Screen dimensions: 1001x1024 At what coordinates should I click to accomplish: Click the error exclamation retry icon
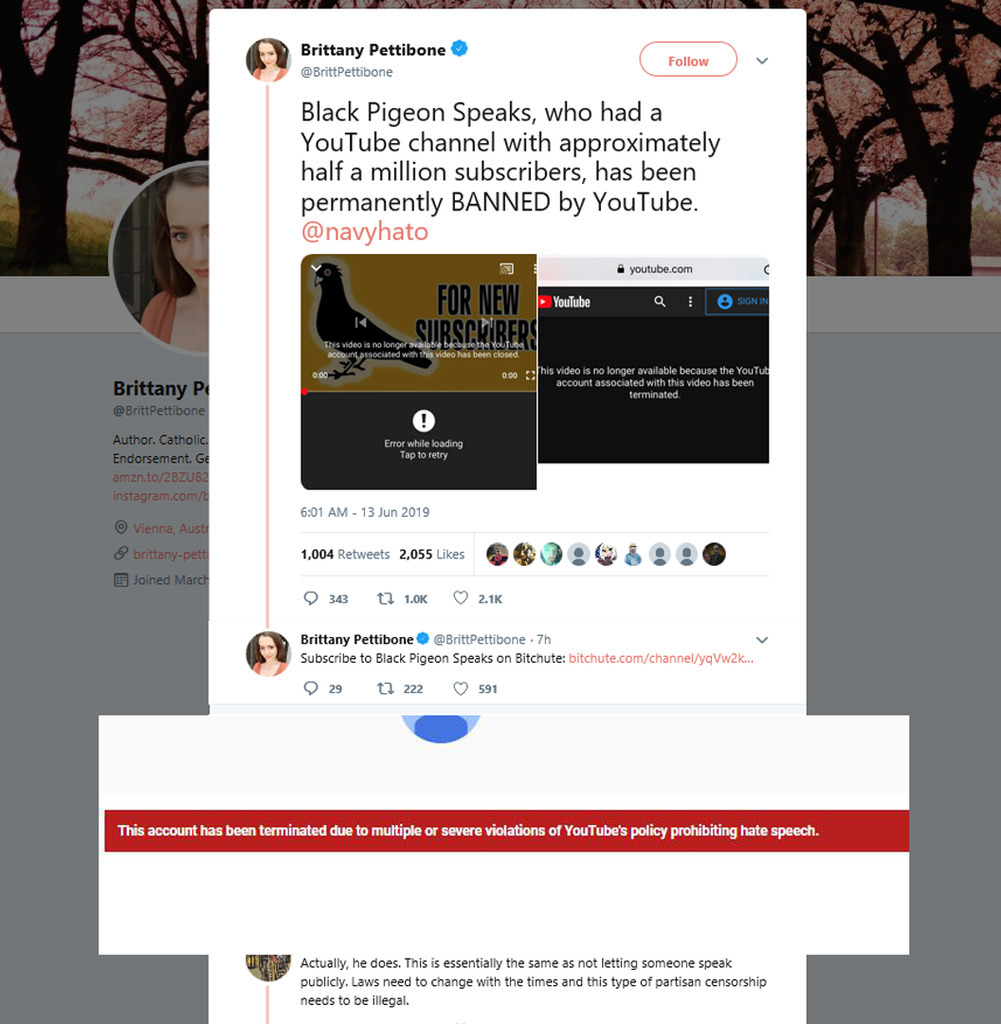[x=424, y=421]
